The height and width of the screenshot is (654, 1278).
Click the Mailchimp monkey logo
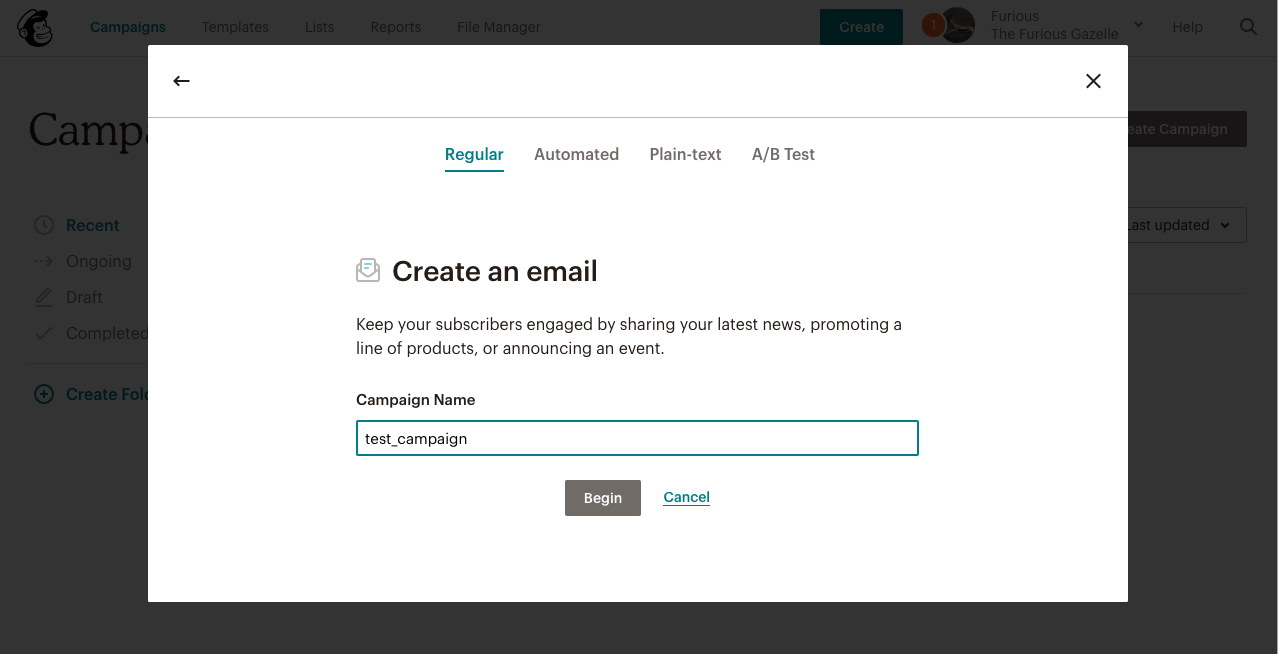click(x=36, y=27)
